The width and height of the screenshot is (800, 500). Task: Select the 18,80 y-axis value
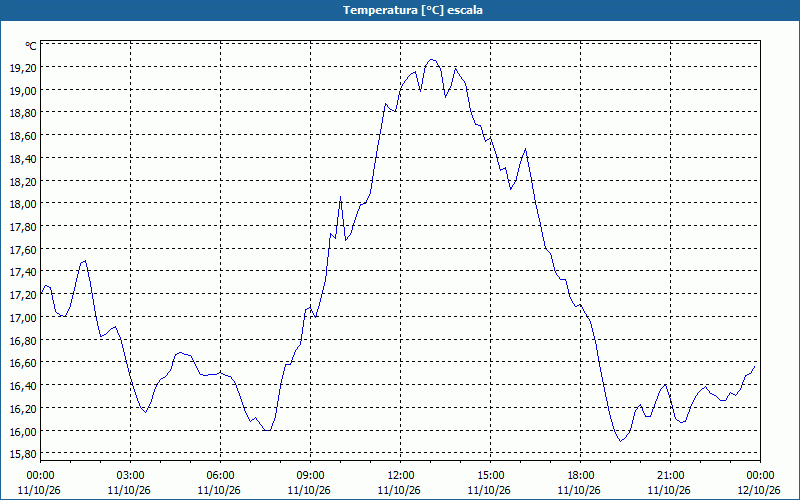[x=23, y=113]
